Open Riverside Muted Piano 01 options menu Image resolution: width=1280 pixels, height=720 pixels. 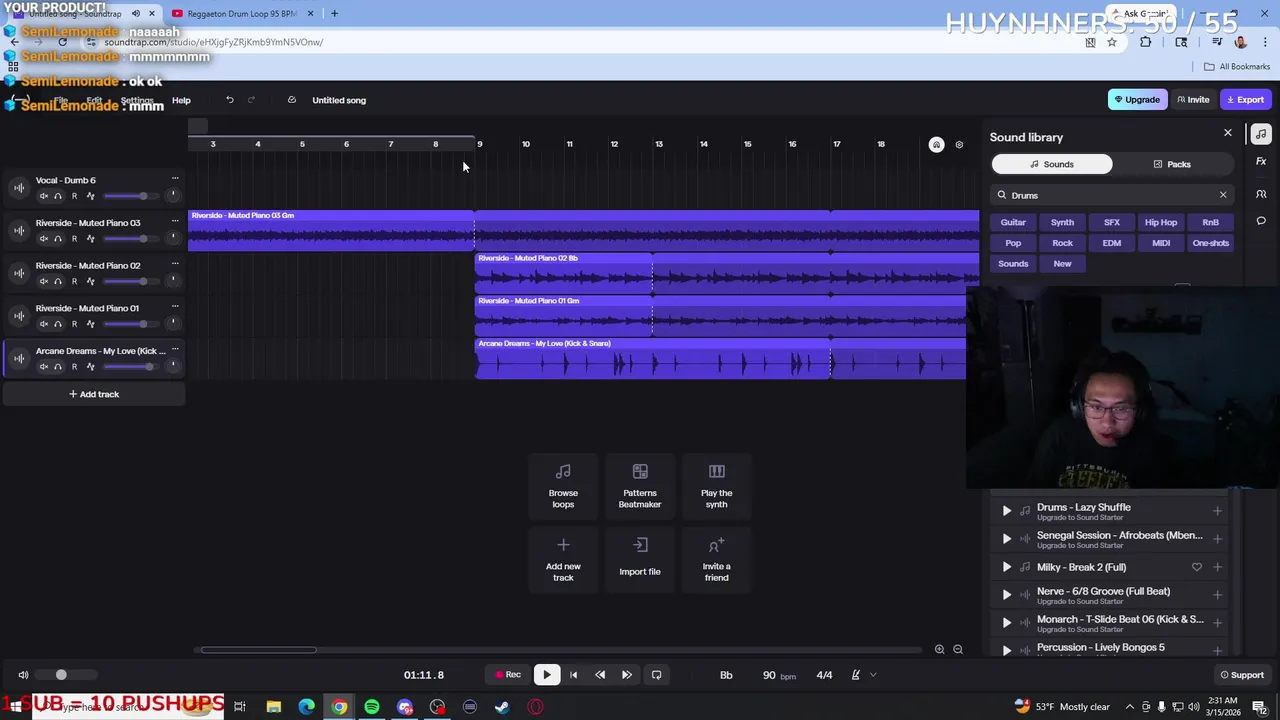pos(174,307)
